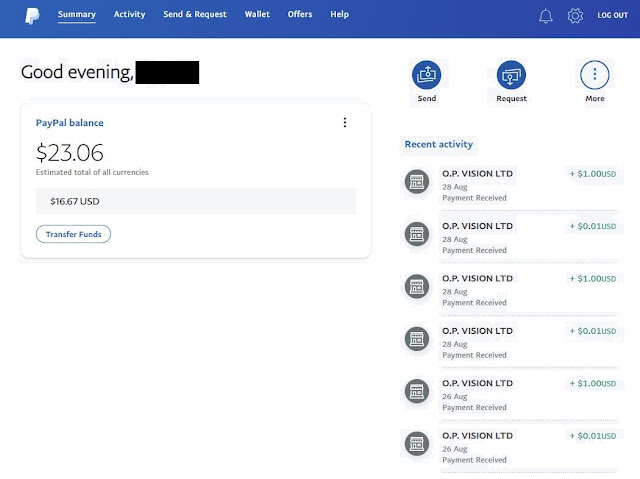Click merchant icon of second 28 Aug +$1.00 payment

pos(417,286)
